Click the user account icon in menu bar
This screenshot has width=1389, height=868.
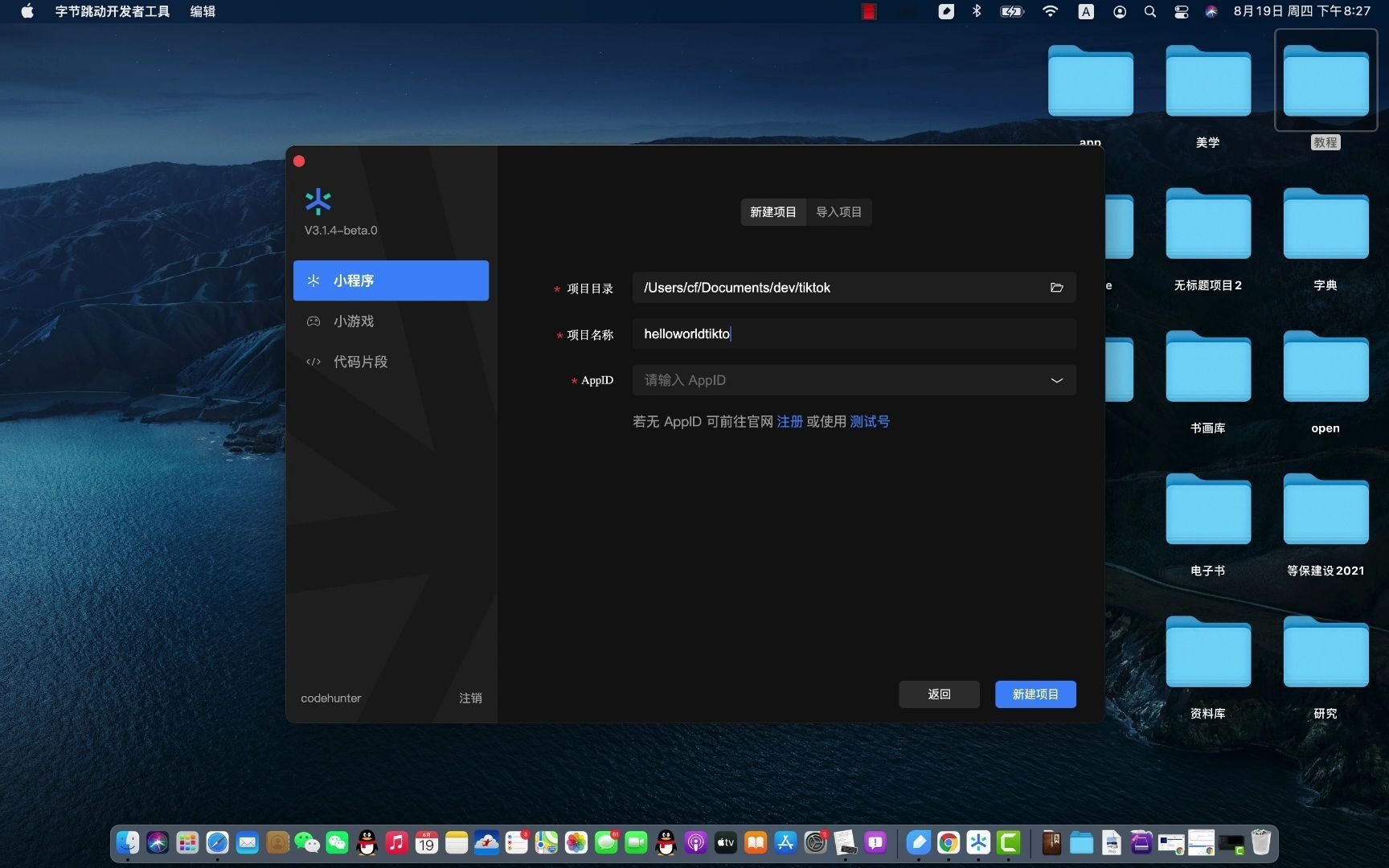click(x=1120, y=11)
